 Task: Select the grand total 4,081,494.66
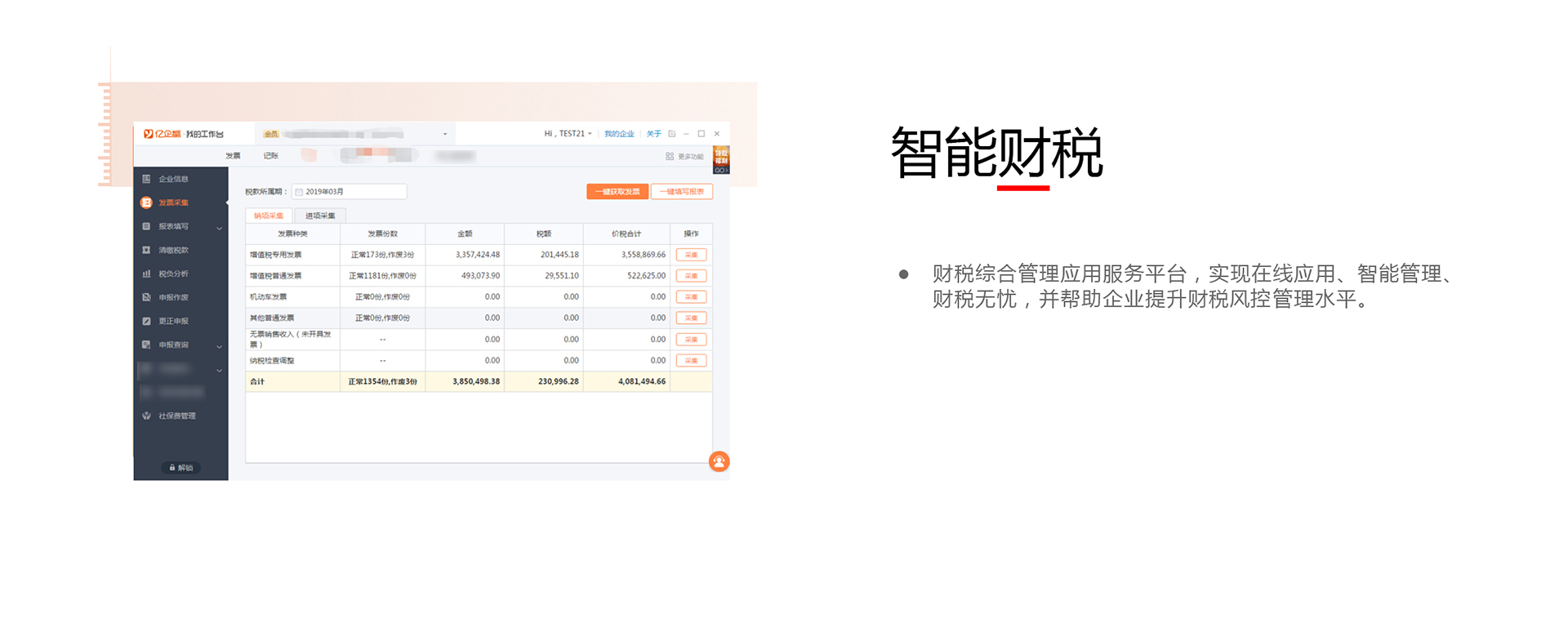coord(642,382)
